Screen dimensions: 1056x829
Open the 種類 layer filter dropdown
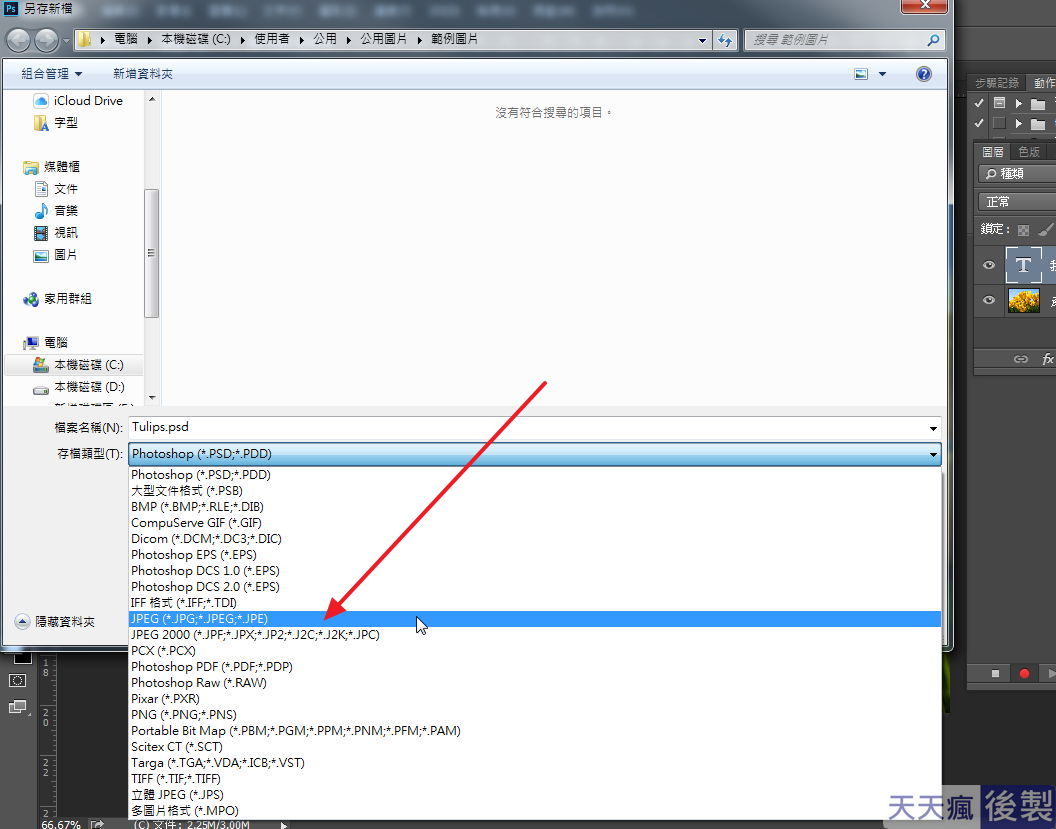tap(1017, 174)
